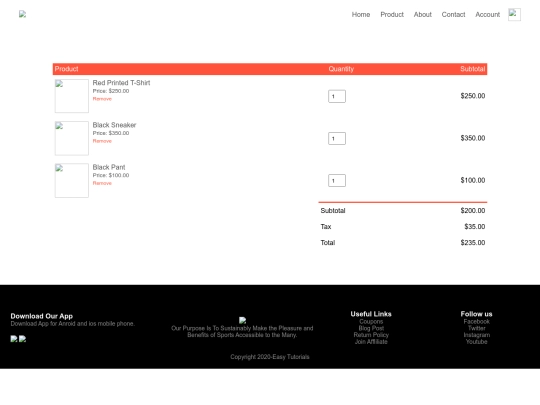540x405 pixels.
Task: Click the Follow us heading
Action: tap(476, 314)
